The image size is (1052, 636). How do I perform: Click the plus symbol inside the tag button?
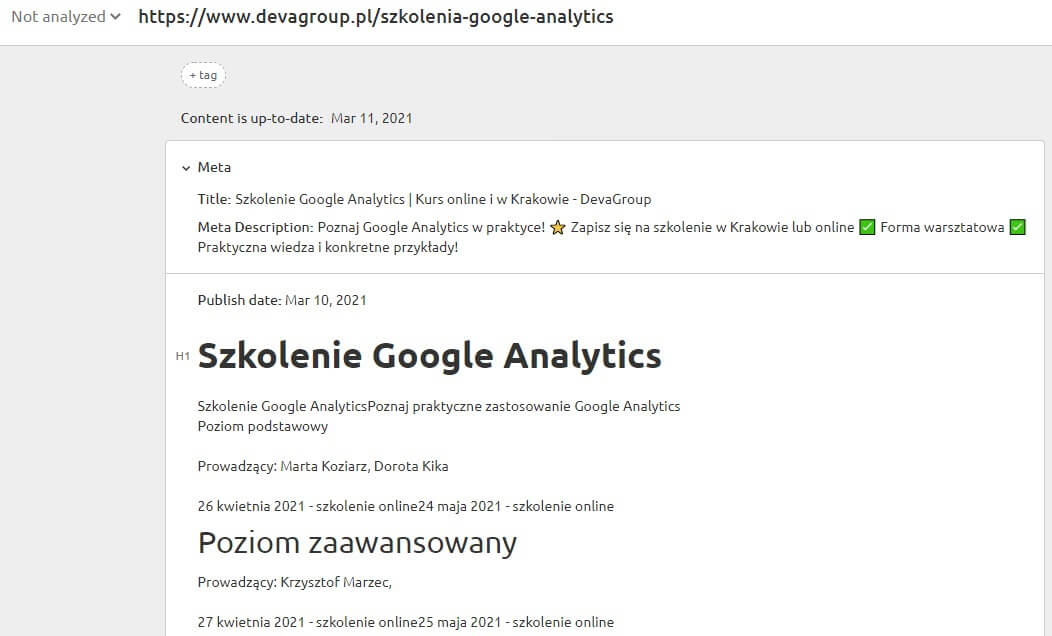(192, 74)
